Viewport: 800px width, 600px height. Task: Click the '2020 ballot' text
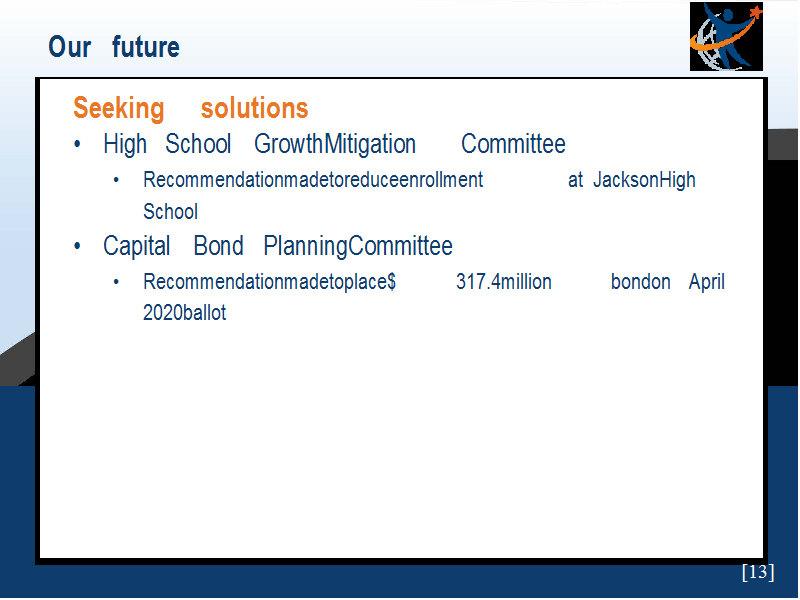[x=184, y=313]
